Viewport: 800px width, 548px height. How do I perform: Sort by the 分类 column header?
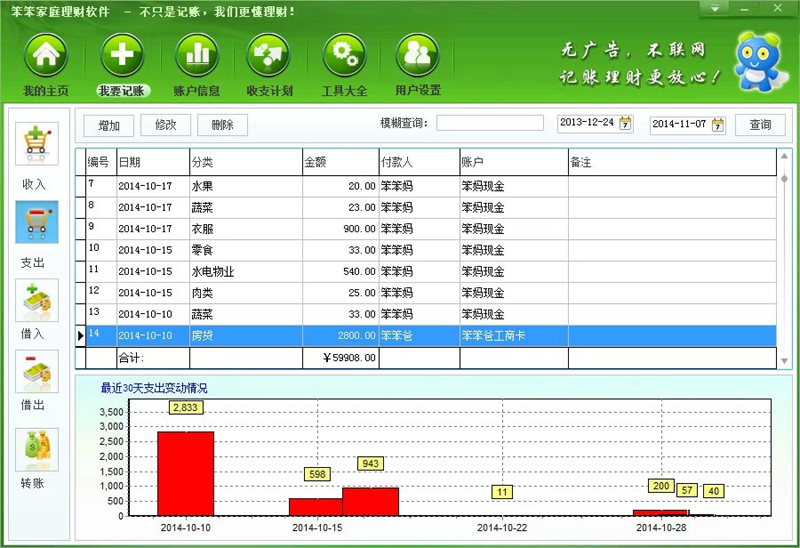[x=246, y=162]
